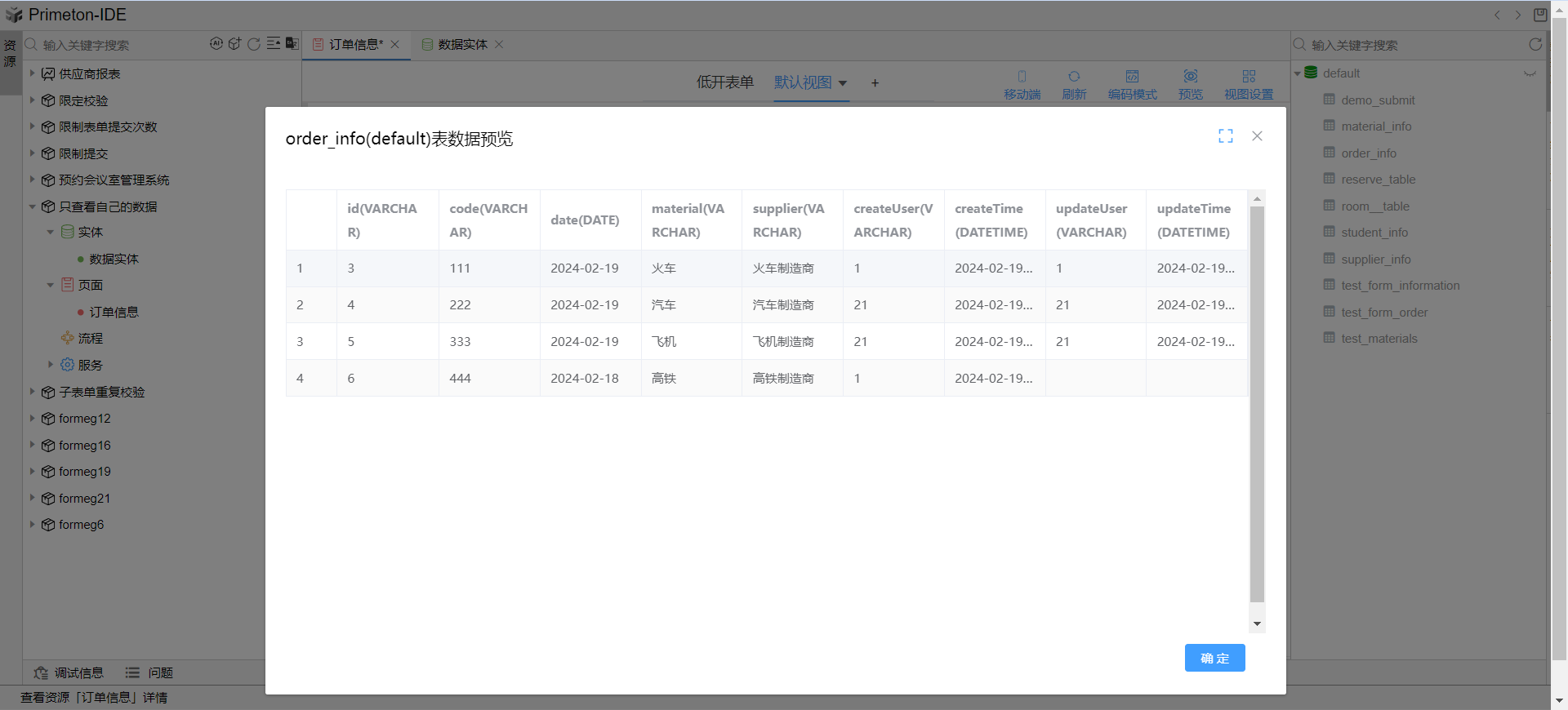The width and height of the screenshot is (1568, 710).
Task: Expand the 供应商报表 tree node
Action: [33, 73]
